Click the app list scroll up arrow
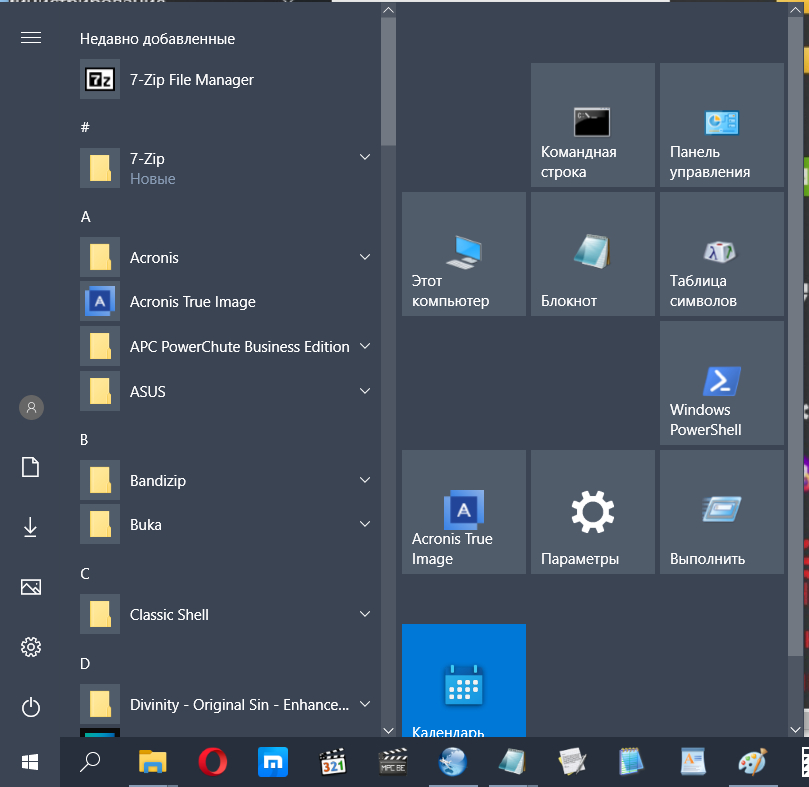 pyautogui.click(x=389, y=10)
